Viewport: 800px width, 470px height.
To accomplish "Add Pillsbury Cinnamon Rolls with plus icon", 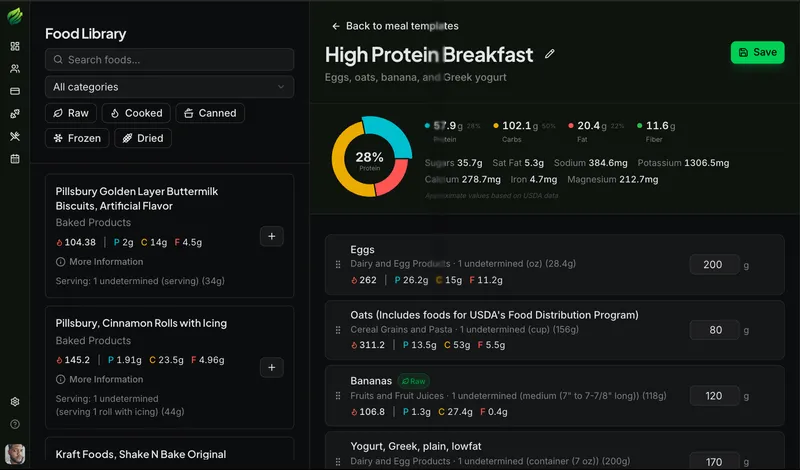I will 272,367.
